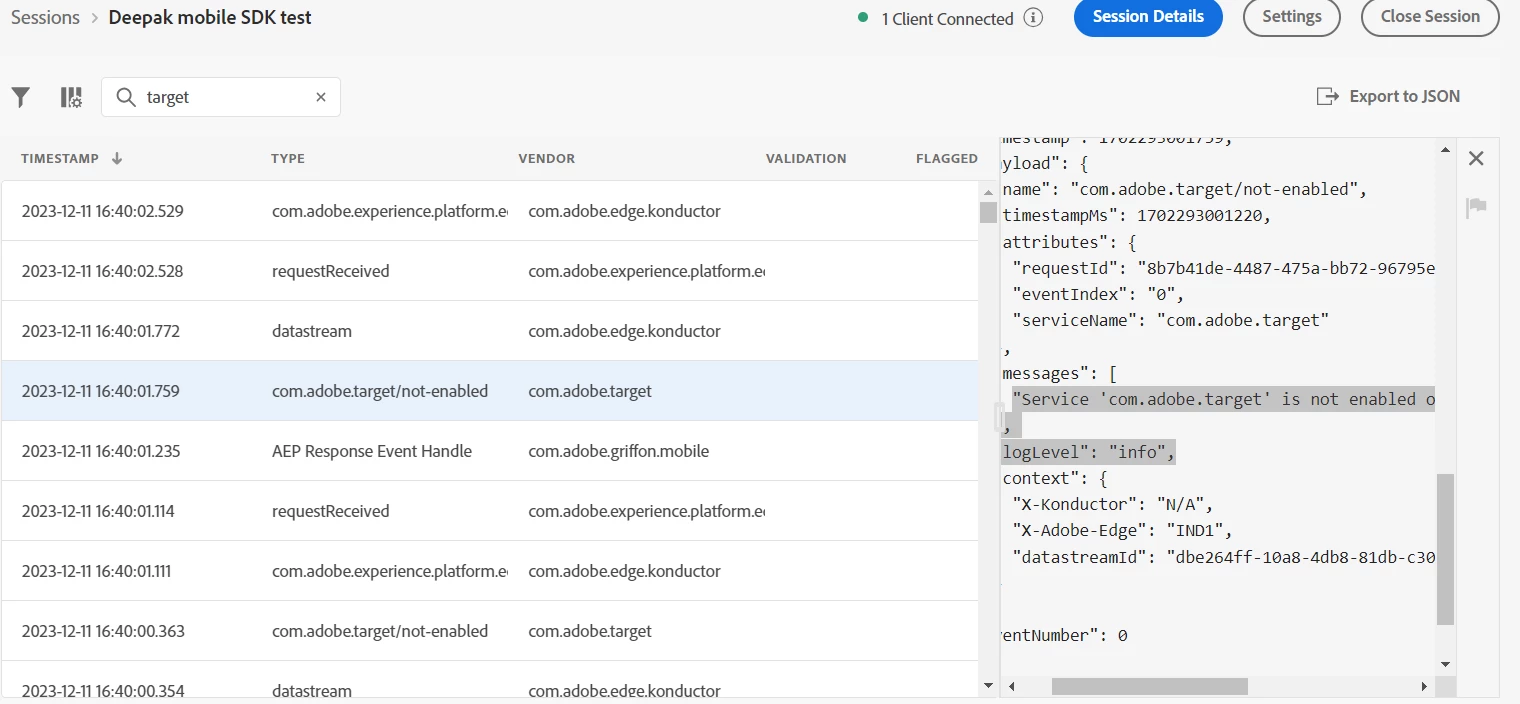Image resolution: width=1520 pixels, height=704 pixels.
Task: Click the JSON panel horizontal scrollbar thumb
Action: [1150, 686]
